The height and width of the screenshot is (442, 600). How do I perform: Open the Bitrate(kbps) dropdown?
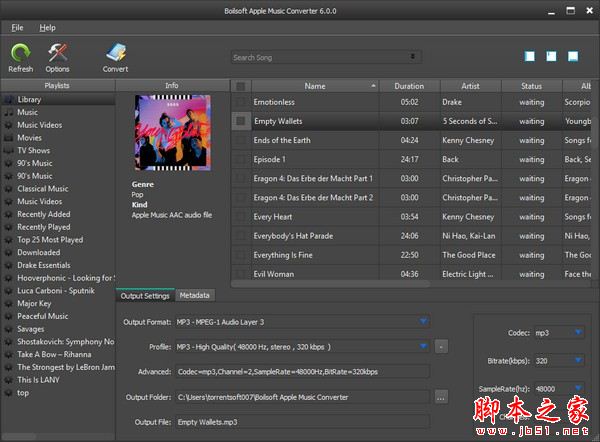pos(579,360)
